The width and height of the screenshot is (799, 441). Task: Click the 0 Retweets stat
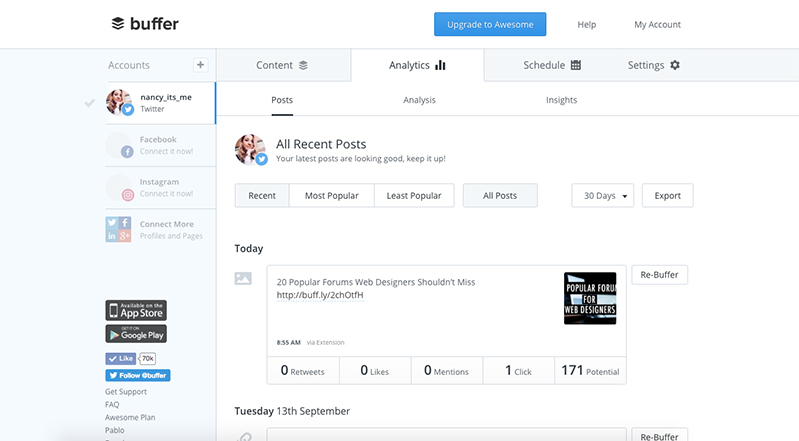(303, 370)
